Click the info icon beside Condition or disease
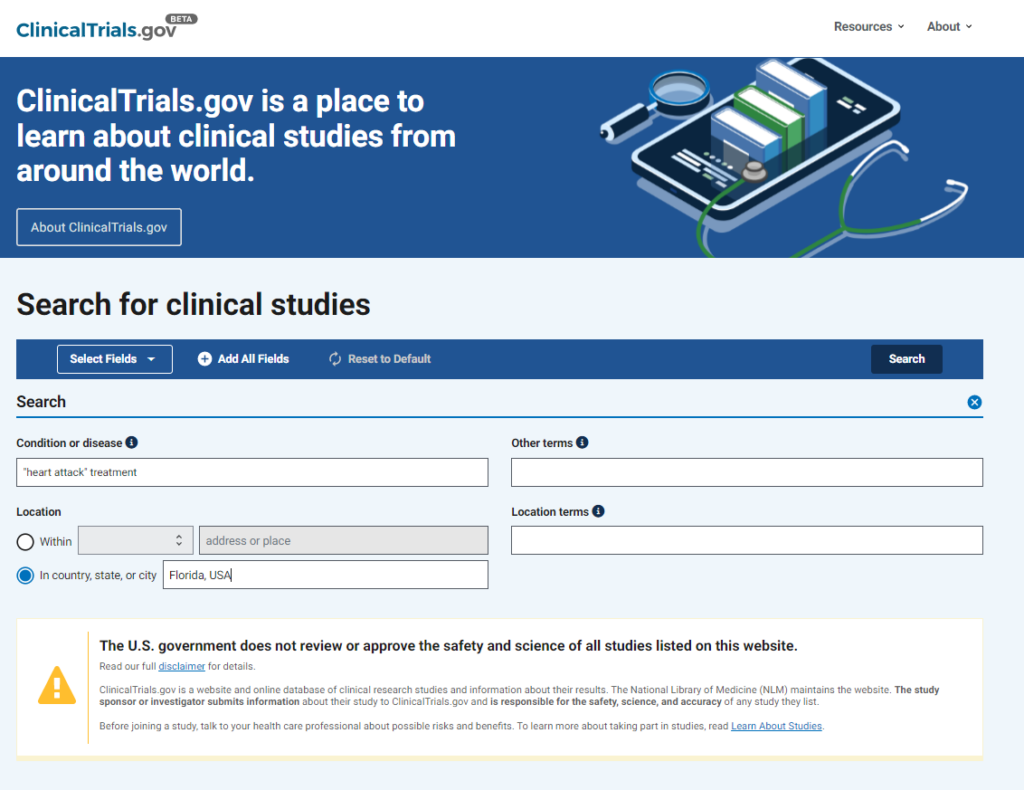Viewport: 1024px width, 790px height. point(132,442)
